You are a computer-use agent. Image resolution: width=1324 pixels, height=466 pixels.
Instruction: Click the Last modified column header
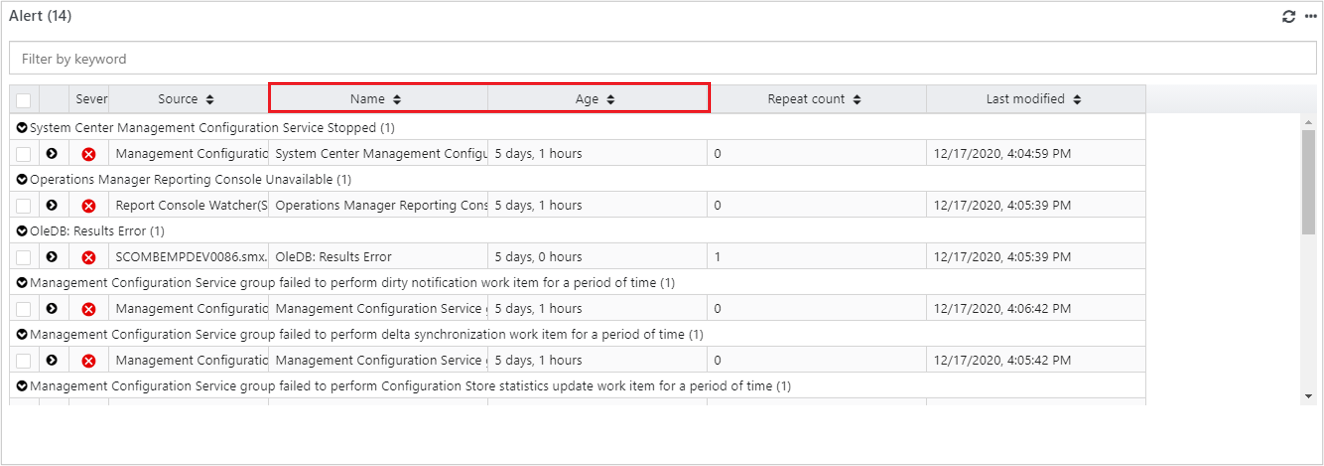tap(1036, 99)
